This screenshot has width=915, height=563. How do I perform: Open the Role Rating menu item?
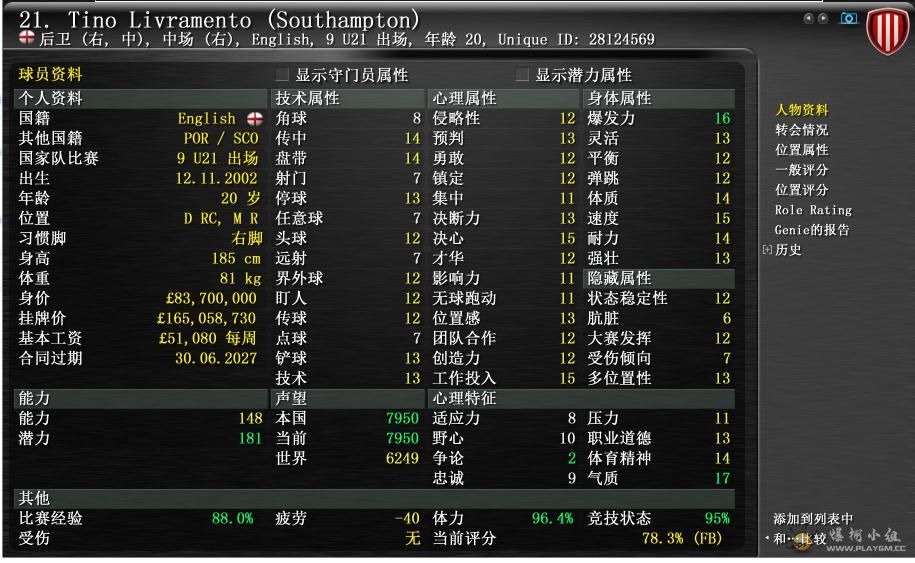813,210
